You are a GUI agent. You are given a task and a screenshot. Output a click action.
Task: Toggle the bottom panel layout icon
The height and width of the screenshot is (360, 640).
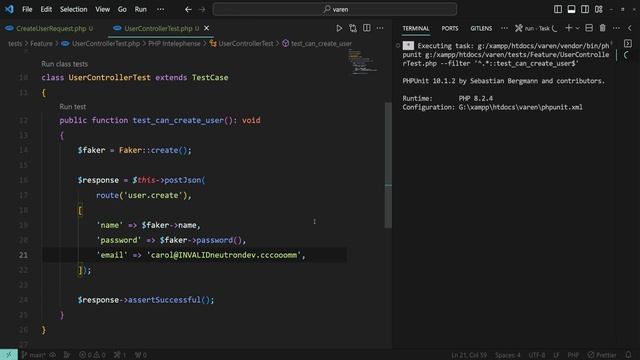click(571, 9)
